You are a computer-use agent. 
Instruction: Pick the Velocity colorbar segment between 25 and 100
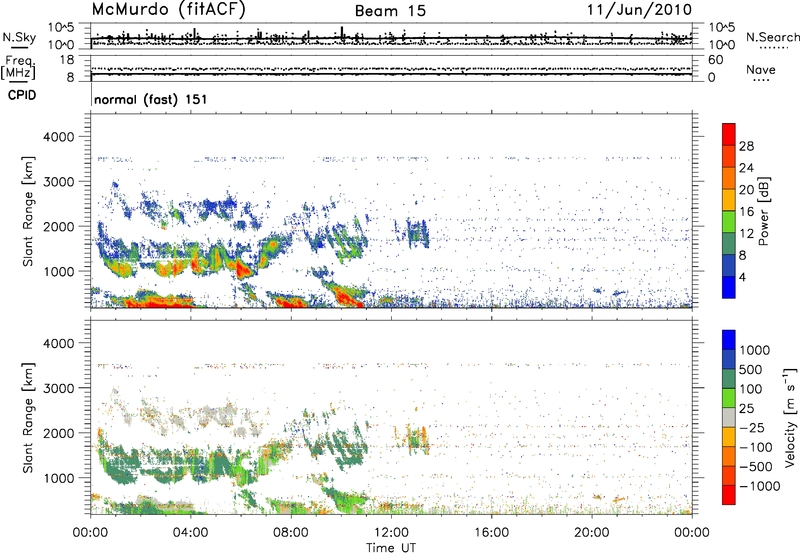729,398
